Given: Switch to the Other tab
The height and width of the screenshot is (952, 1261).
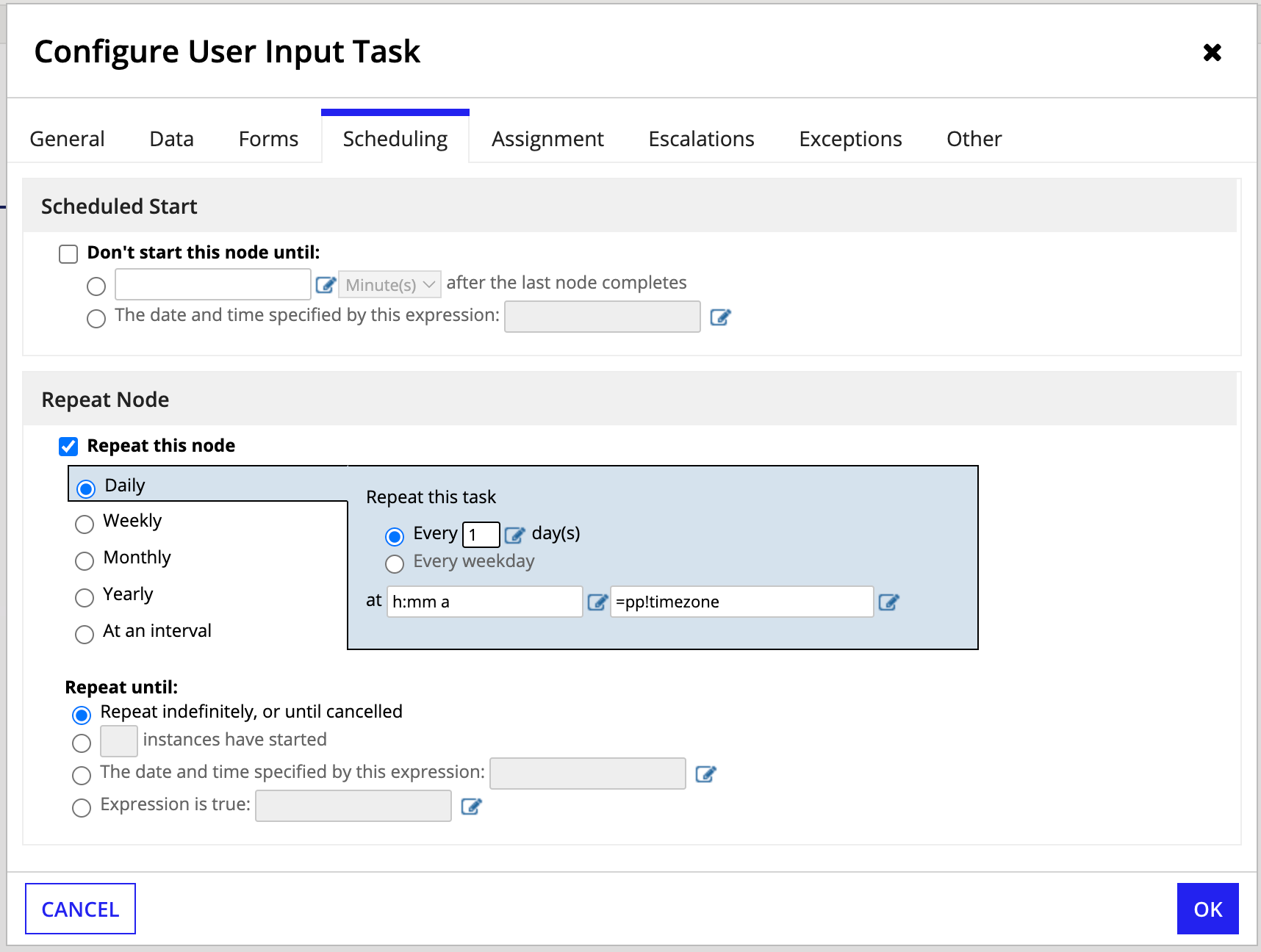Looking at the screenshot, I should [x=974, y=139].
